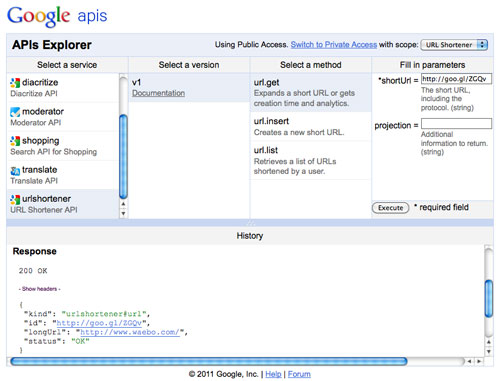Open the v1 Documentation link

click(x=158, y=93)
